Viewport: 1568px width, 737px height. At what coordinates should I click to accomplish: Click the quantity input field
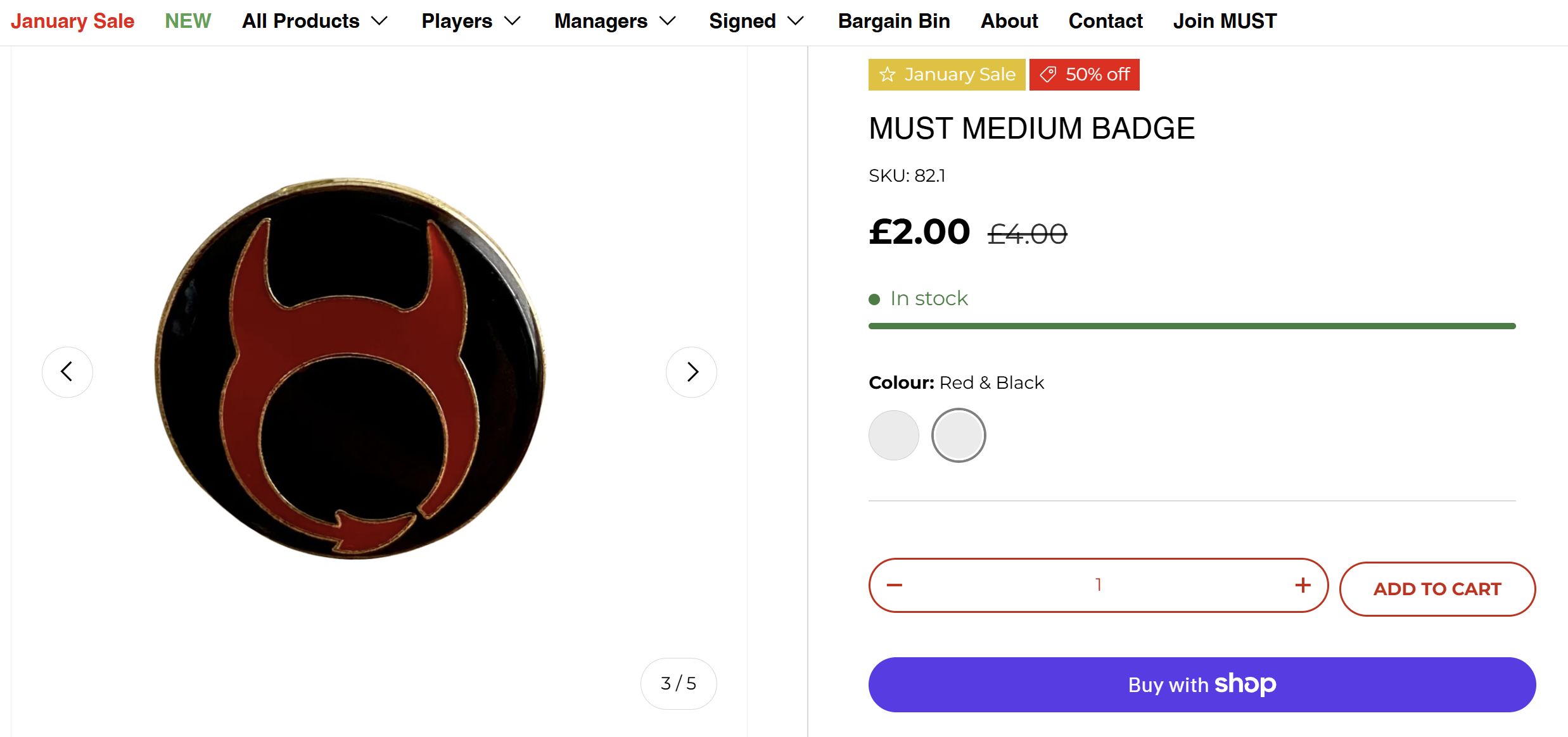click(1098, 585)
